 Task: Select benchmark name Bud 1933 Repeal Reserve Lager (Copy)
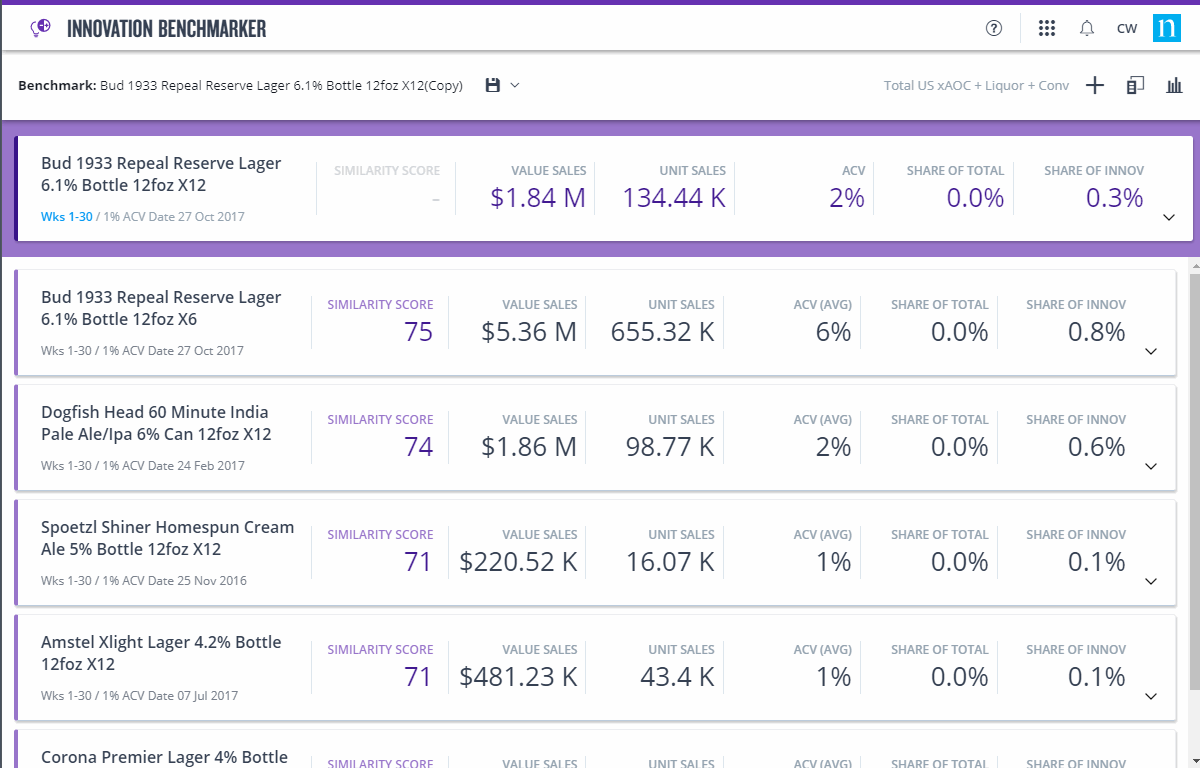[x=281, y=85]
